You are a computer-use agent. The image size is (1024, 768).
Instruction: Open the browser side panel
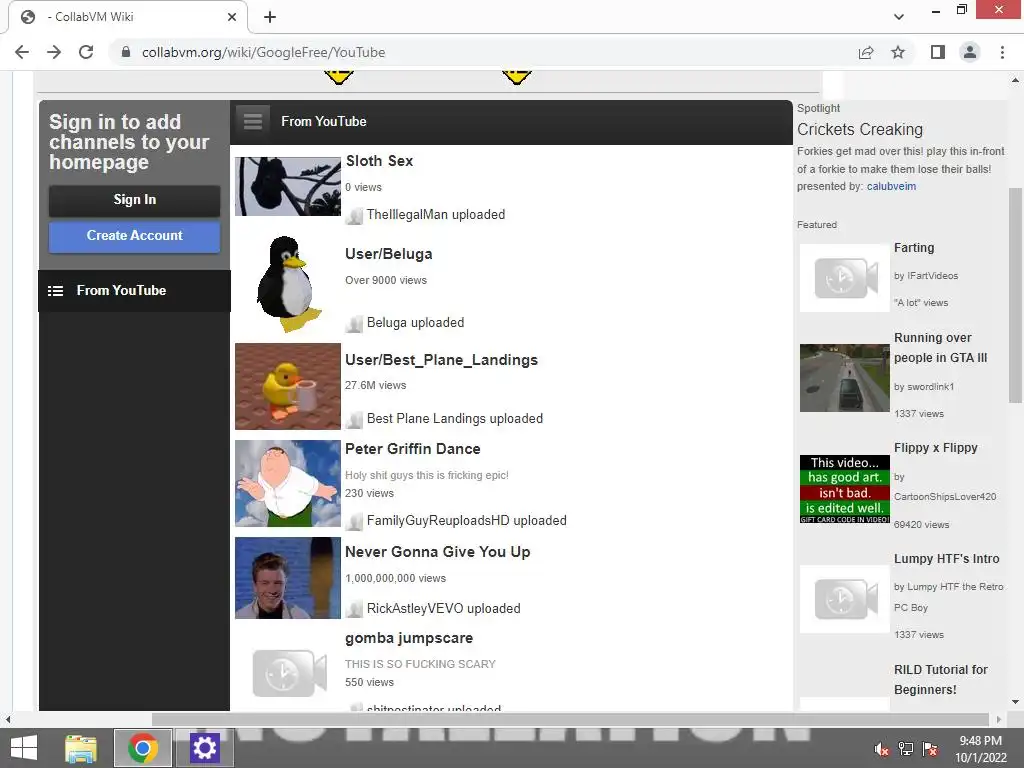[x=938, y=52]
